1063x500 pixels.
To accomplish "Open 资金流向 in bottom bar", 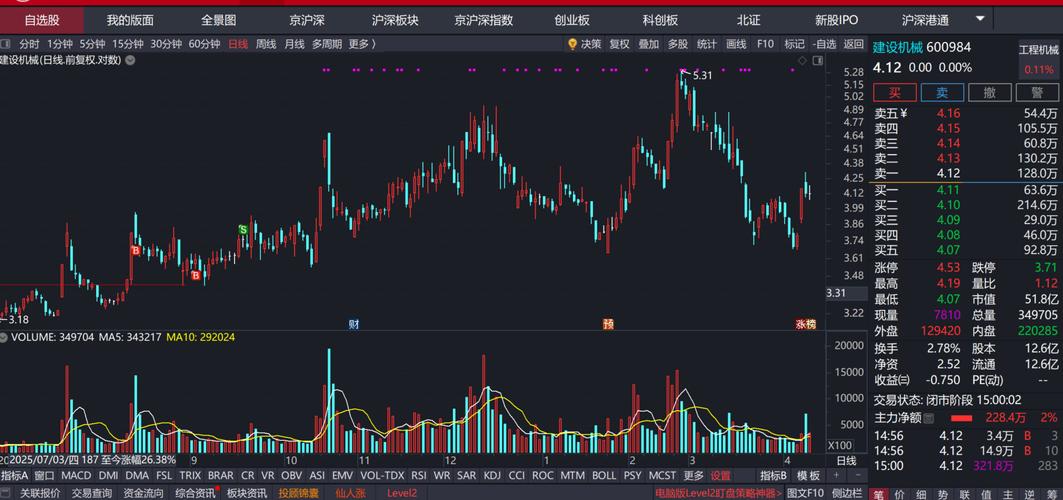I will pos(143,493).
